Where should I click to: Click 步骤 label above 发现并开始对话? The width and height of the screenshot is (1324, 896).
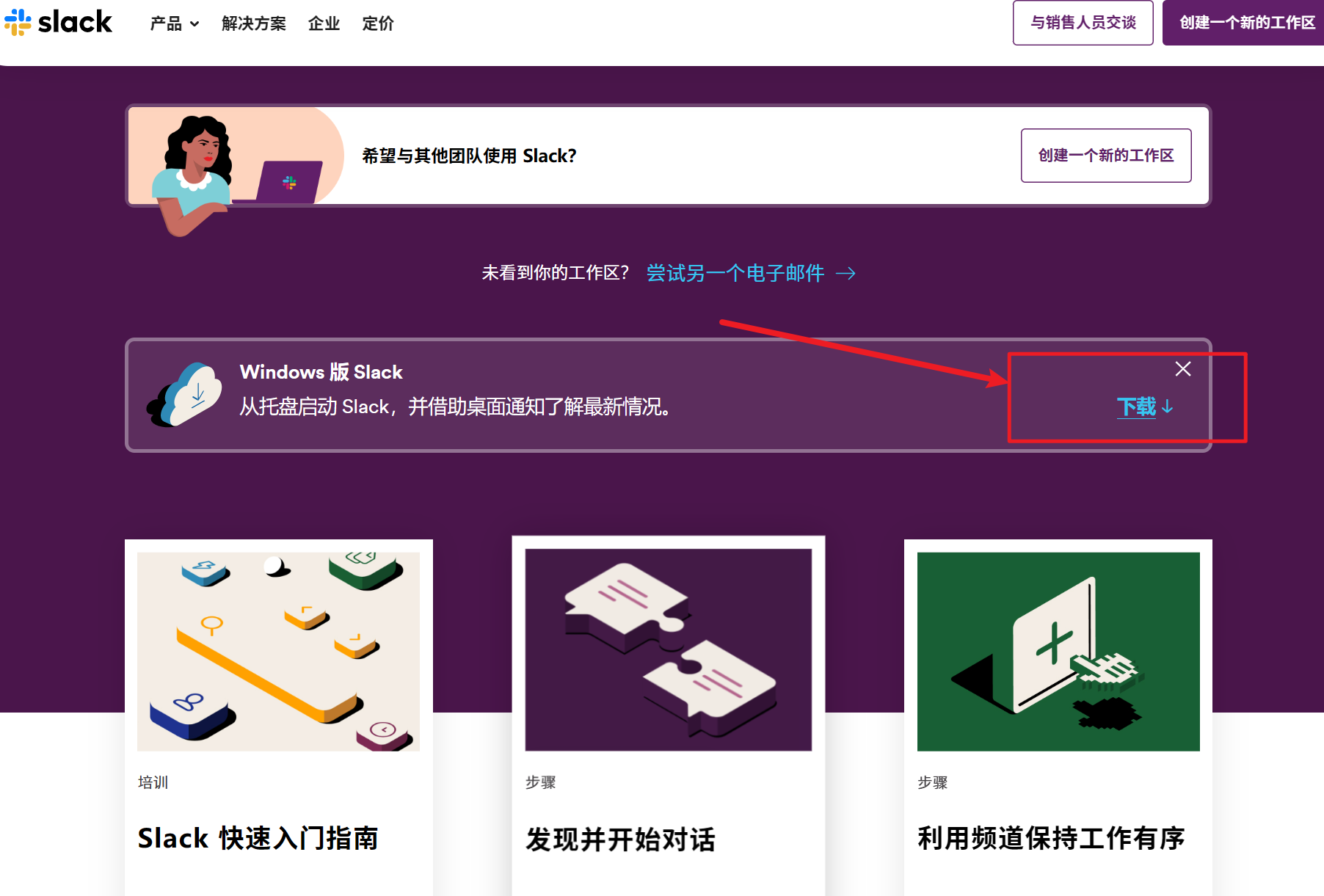tap(540, 782)
